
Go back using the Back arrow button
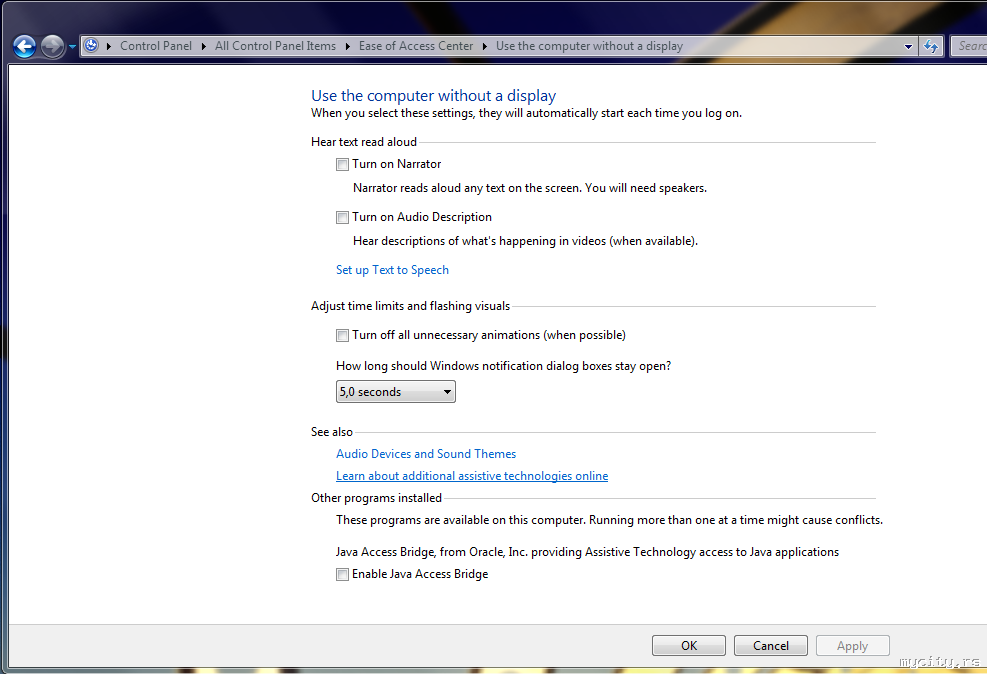(x=25, y=47)
